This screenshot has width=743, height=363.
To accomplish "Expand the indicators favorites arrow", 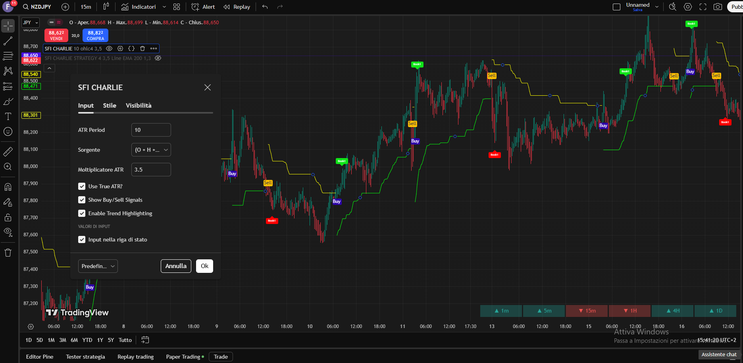I will click(164, 7).
